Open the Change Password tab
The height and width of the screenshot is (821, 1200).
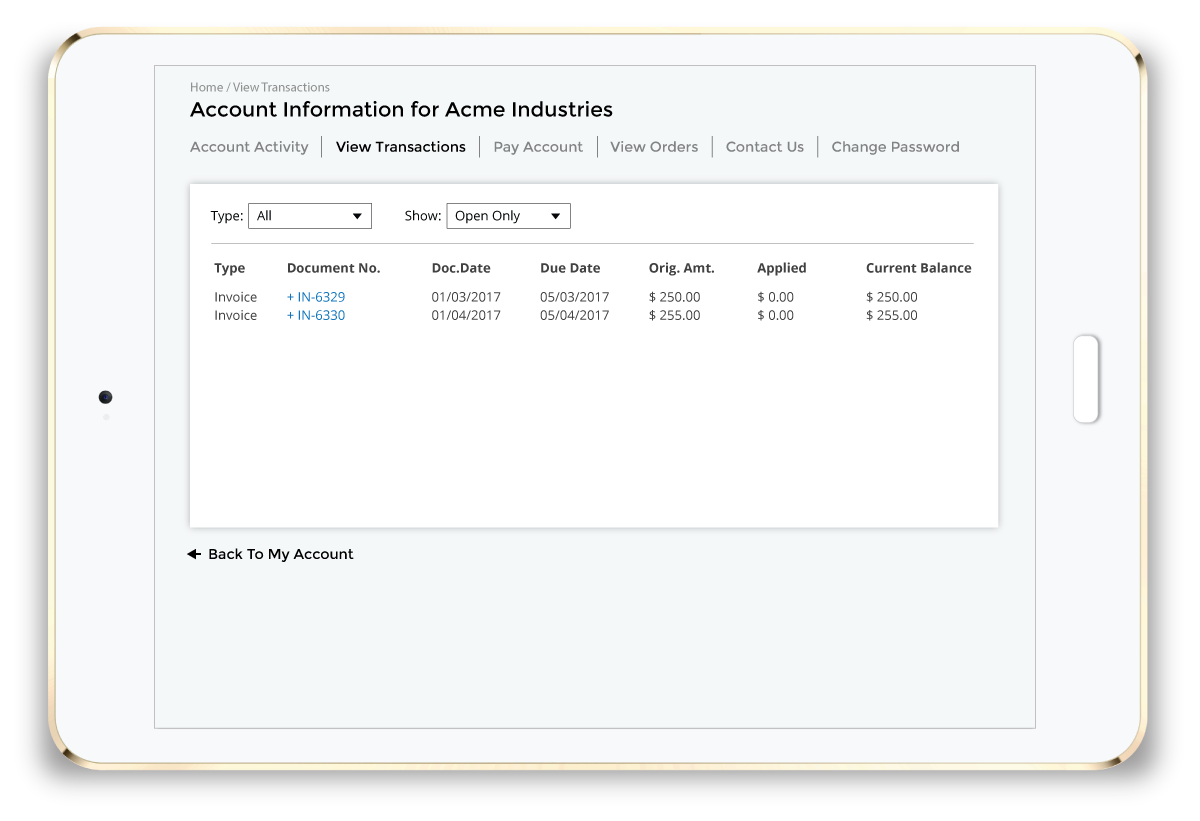[895, 147]
